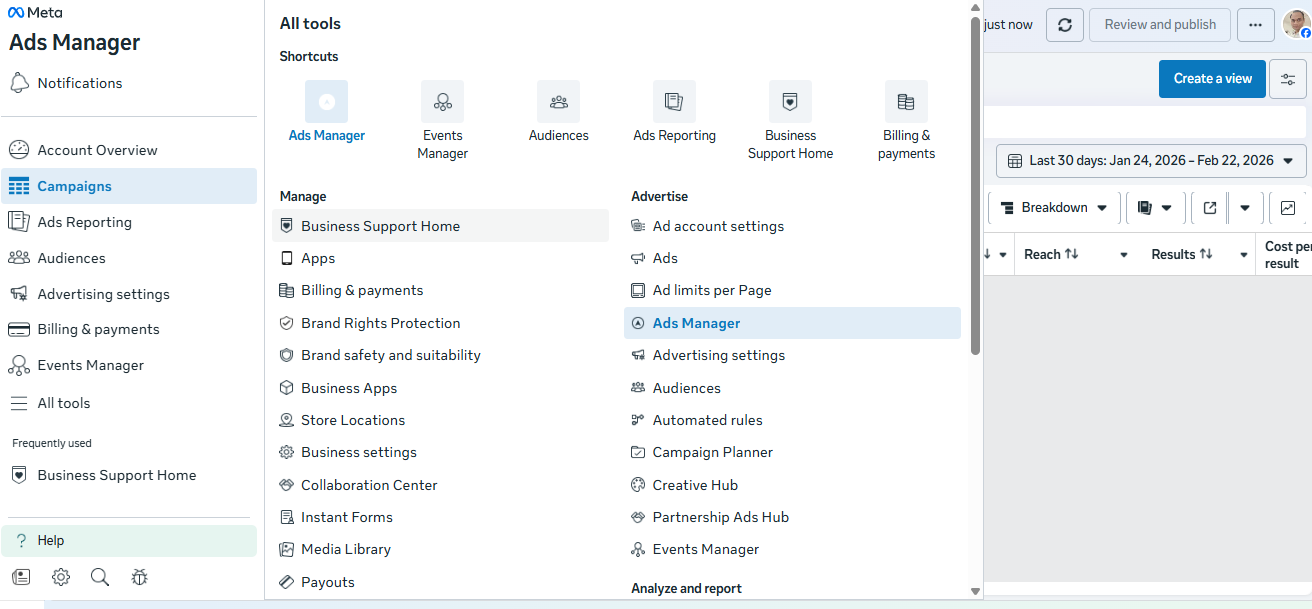Select the Audiences icon in Shortcuts

click(x=558, y=102)
